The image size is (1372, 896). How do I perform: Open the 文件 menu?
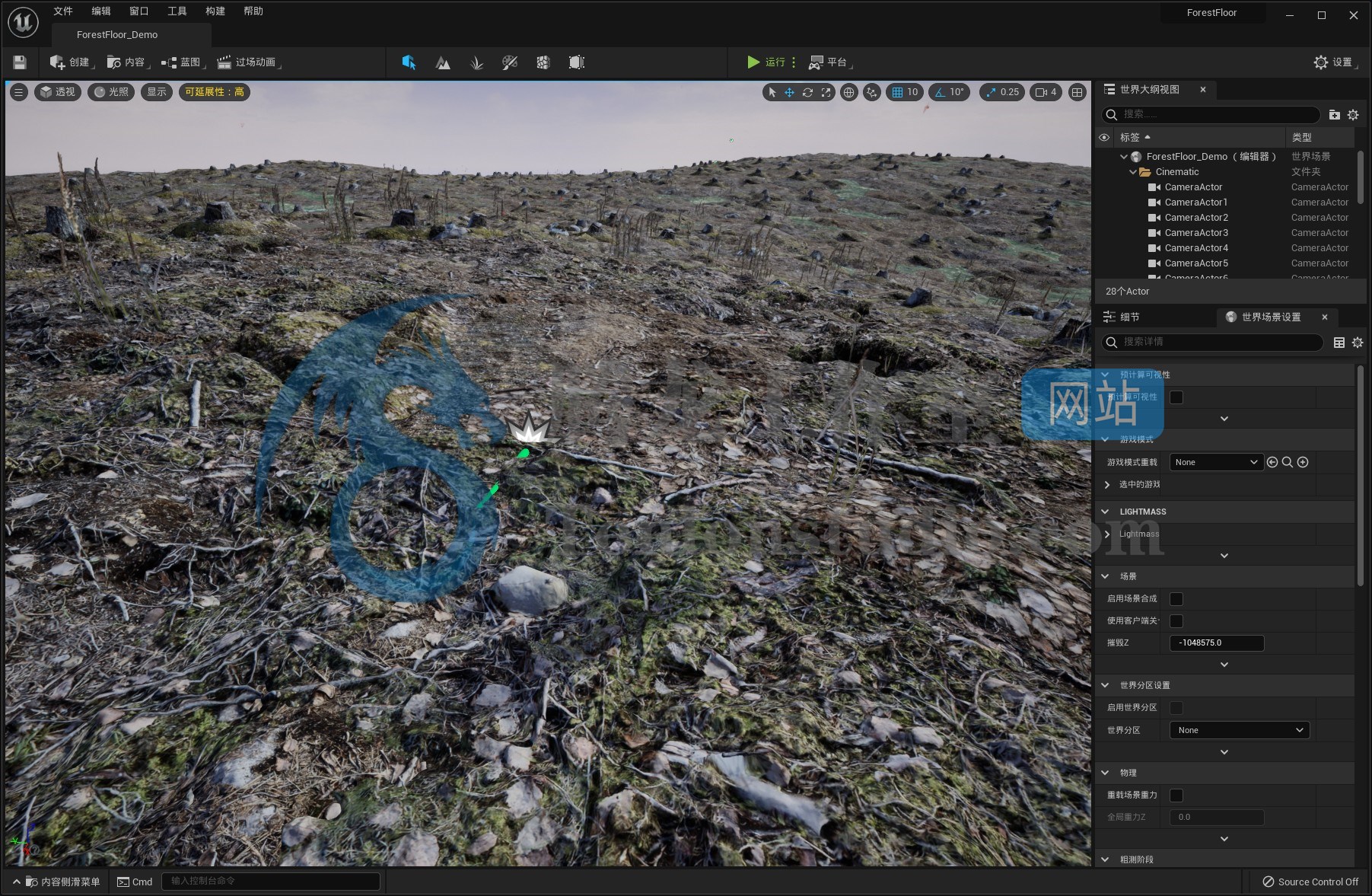(x=63, y=11)
